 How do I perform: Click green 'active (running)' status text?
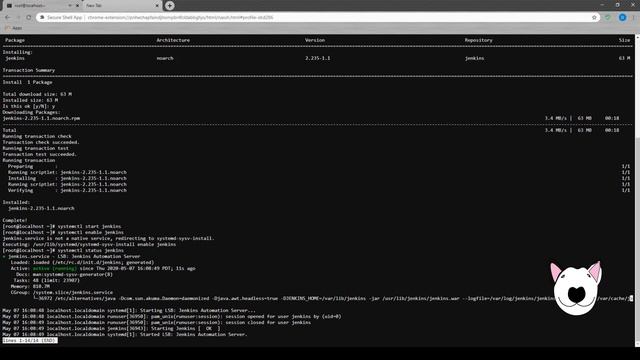[x=55, y=268]
